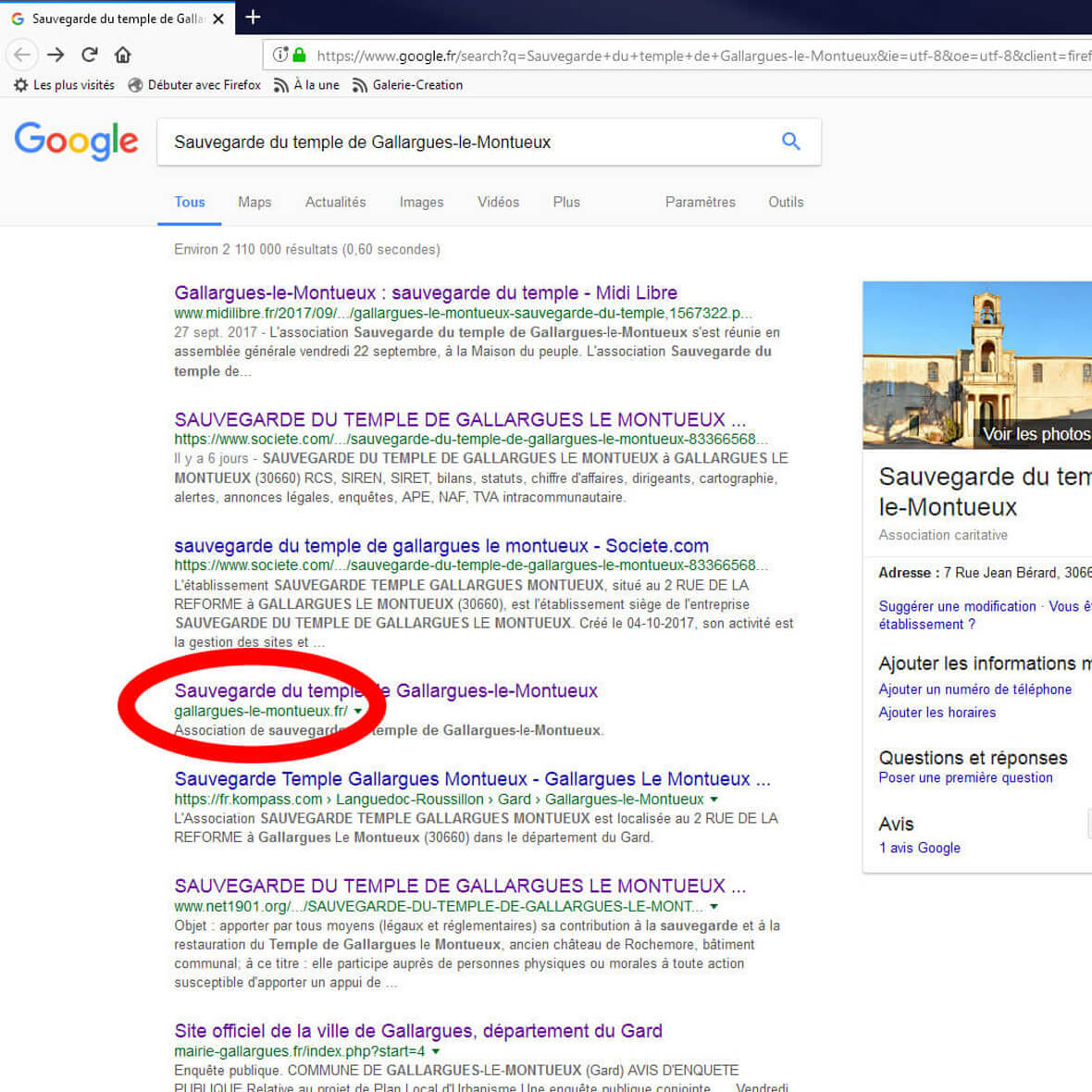Open the 1 avis Google reviews link
Viewport: 1092px width, 1092px height.
[919, 849]
